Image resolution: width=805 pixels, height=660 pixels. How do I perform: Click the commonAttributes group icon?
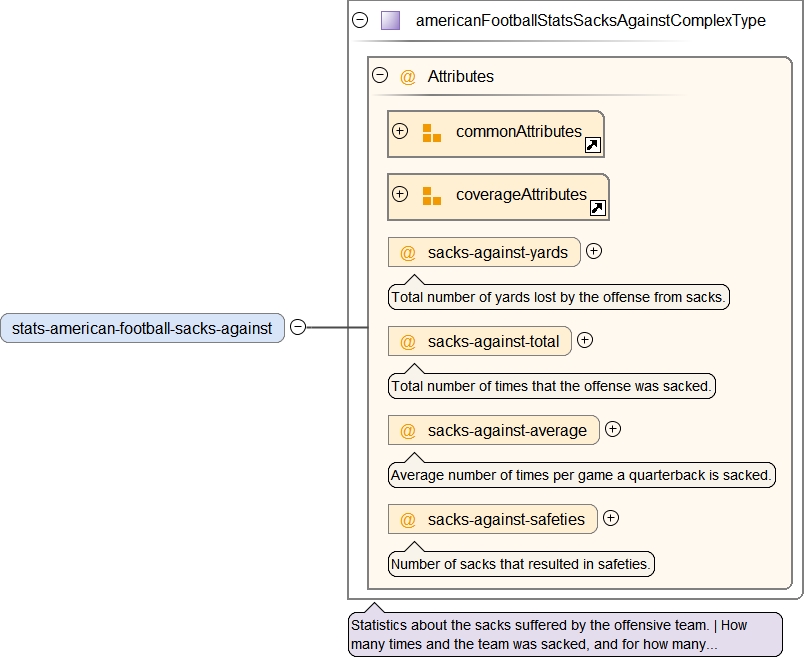tap(431, 133)
